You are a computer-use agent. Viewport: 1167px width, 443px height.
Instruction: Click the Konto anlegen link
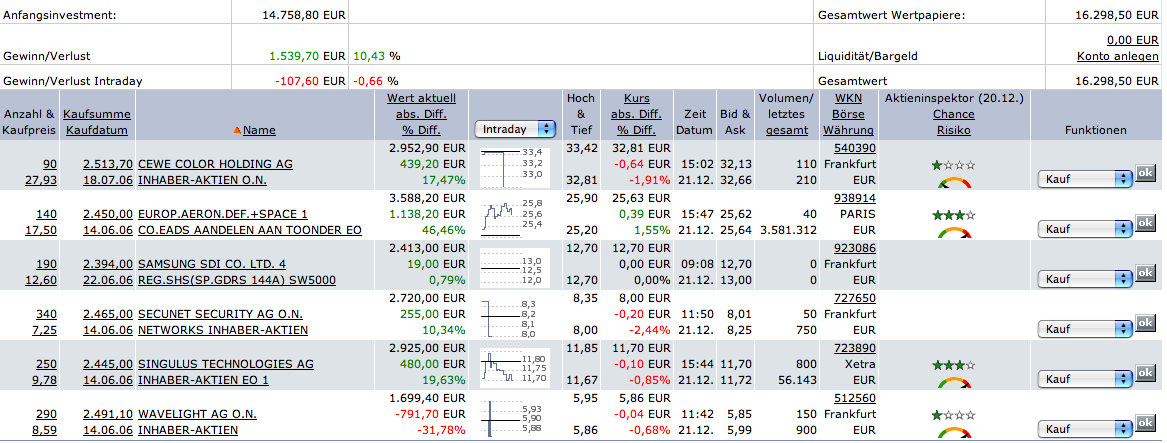pos(1118,57)
